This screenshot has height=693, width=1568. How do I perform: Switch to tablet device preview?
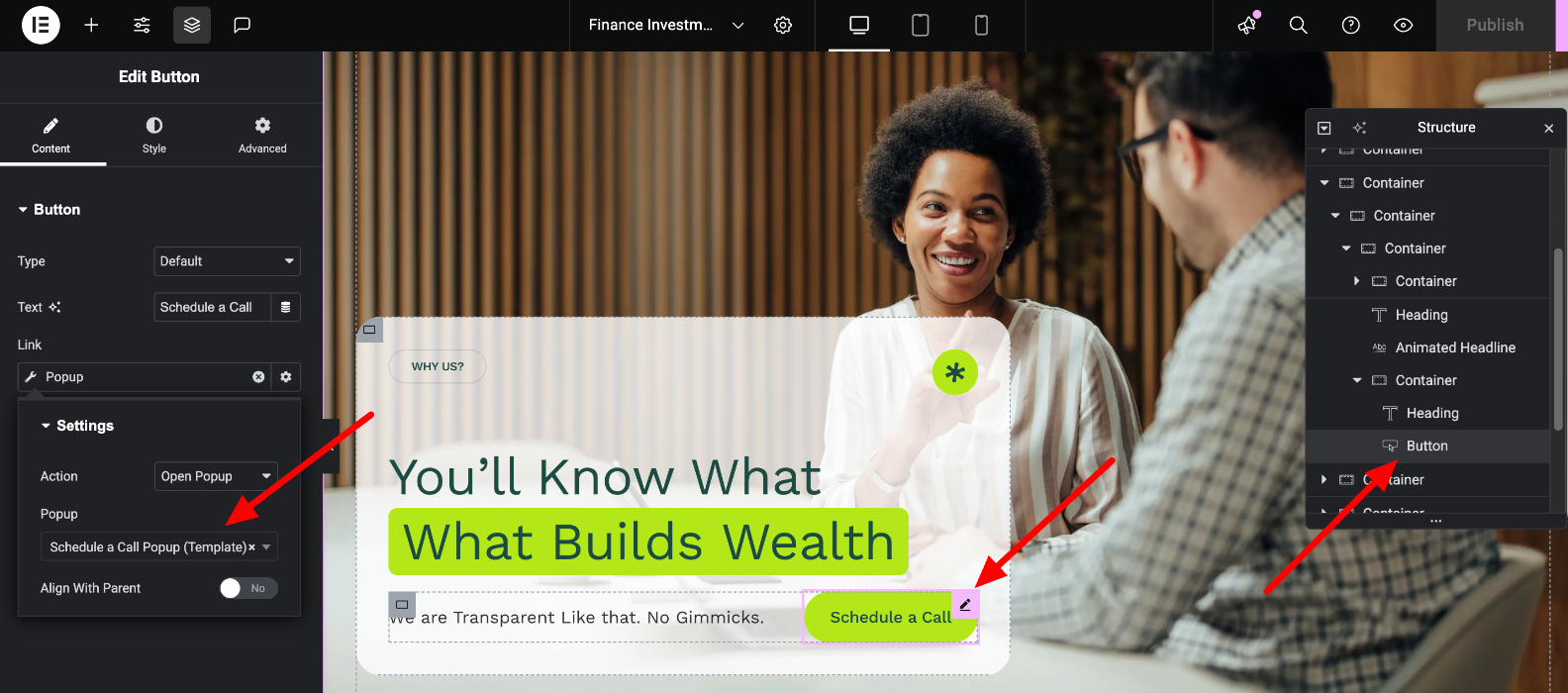pyautogui.click(x=920, y=25)
